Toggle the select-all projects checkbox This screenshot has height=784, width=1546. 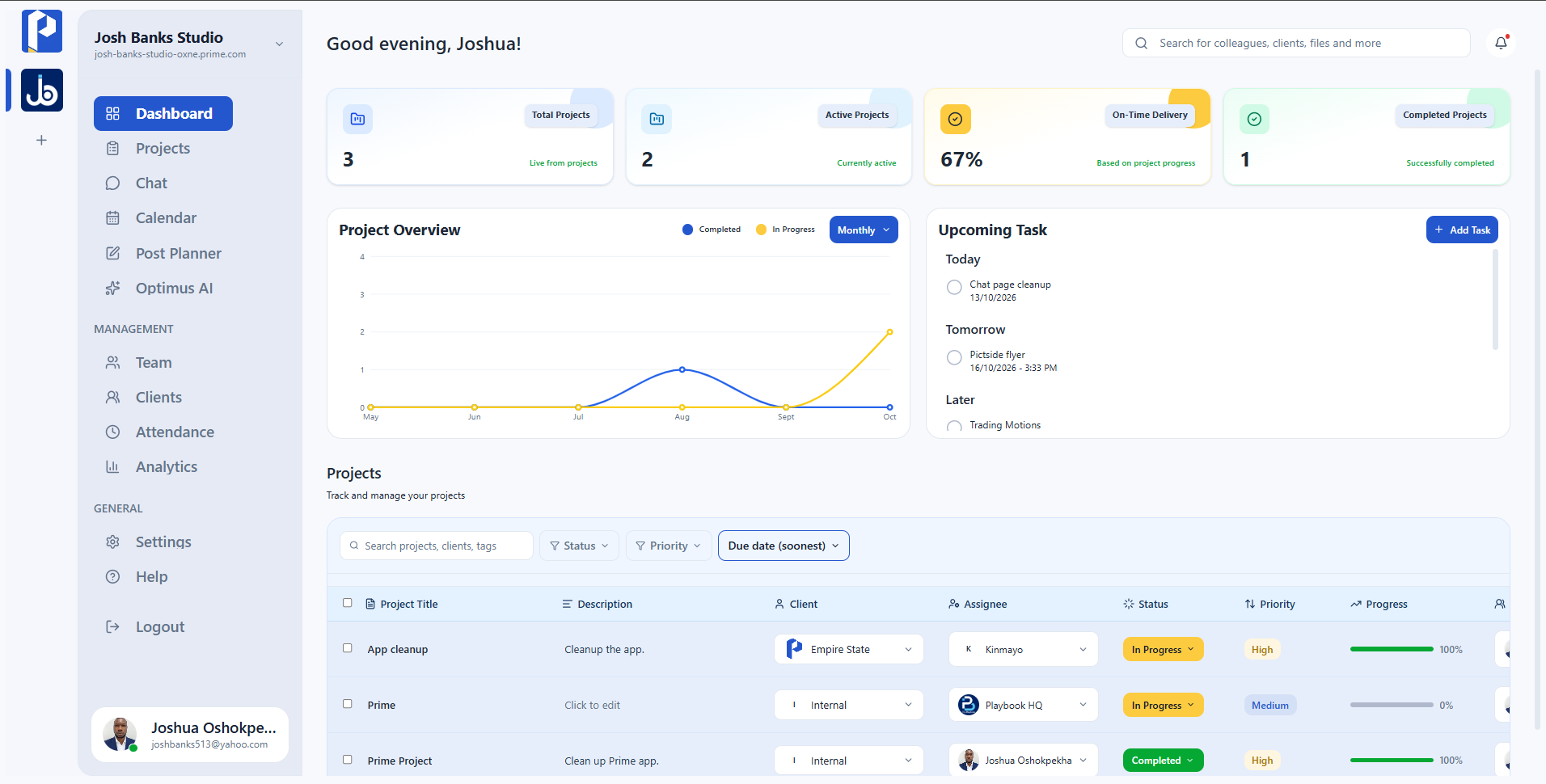[x=348, y=603]
